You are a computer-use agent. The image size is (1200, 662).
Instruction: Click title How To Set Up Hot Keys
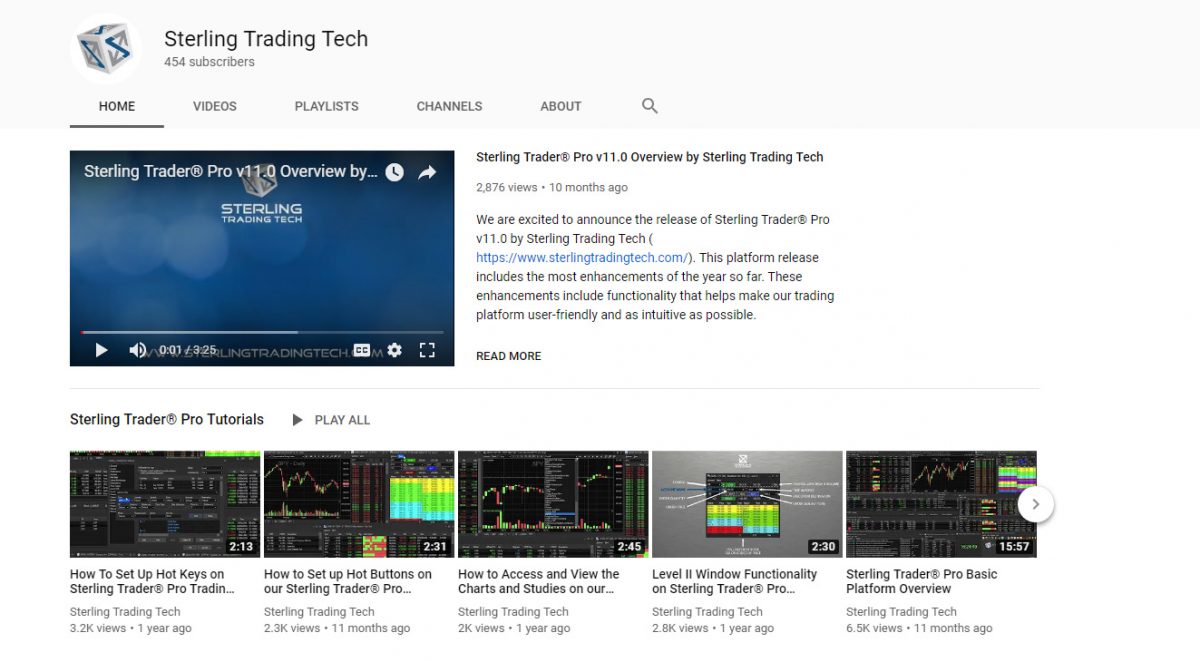153,581
